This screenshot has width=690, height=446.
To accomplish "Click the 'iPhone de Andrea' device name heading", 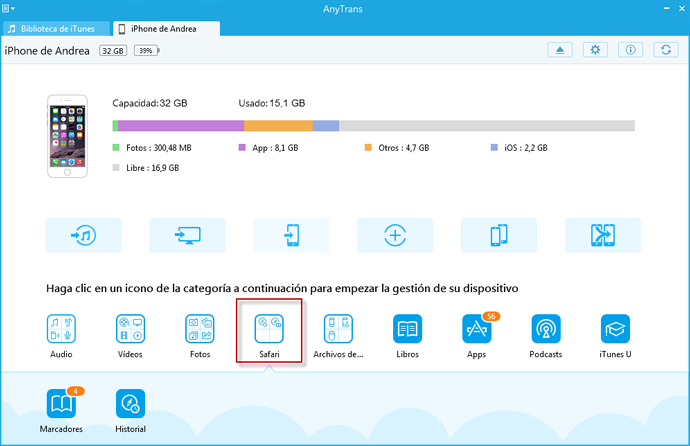I will [47, 51].
